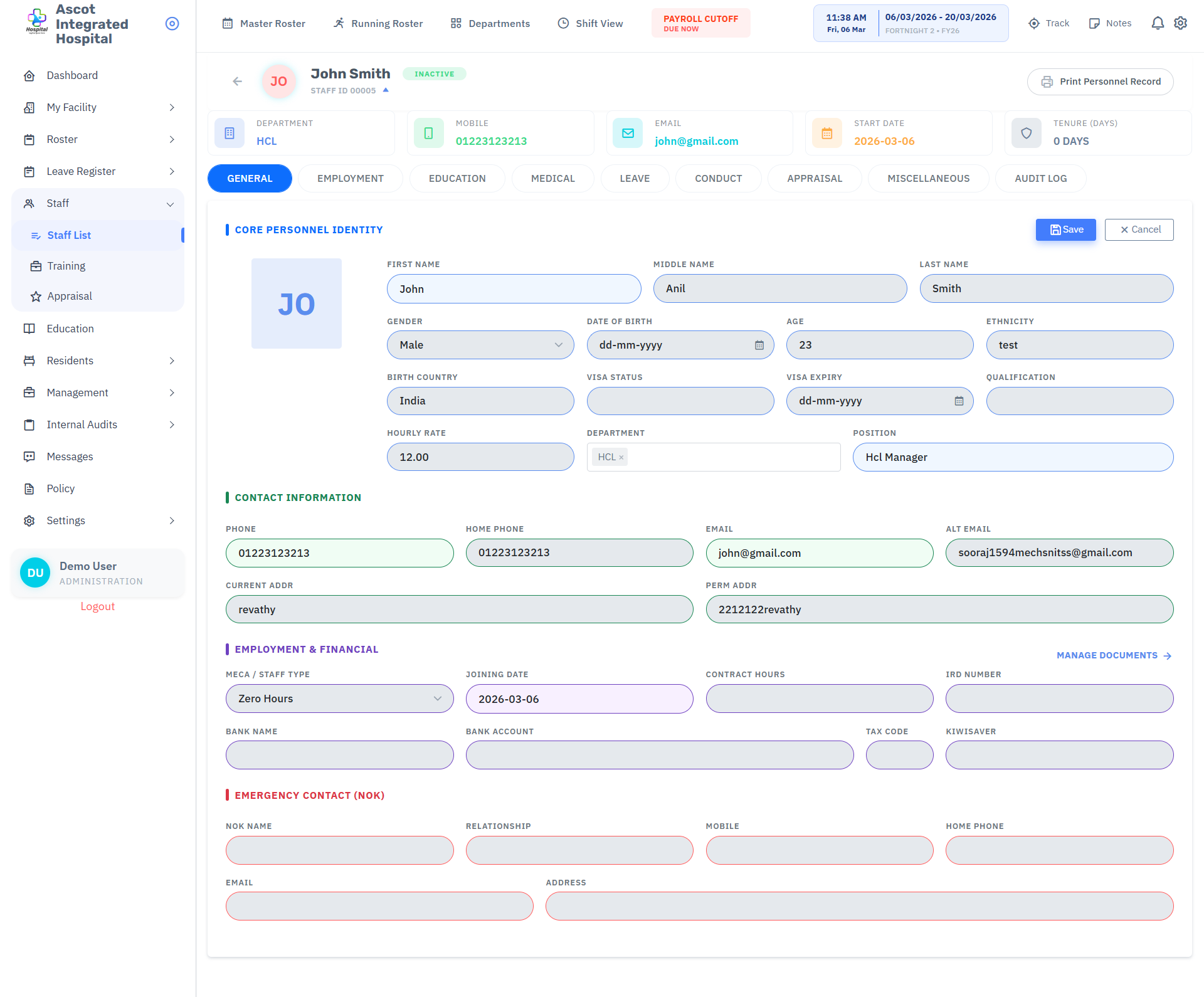Click the Date of Birth calendar icon
1204x997 pixels.
pyautogui.click(x=759, y=346)
